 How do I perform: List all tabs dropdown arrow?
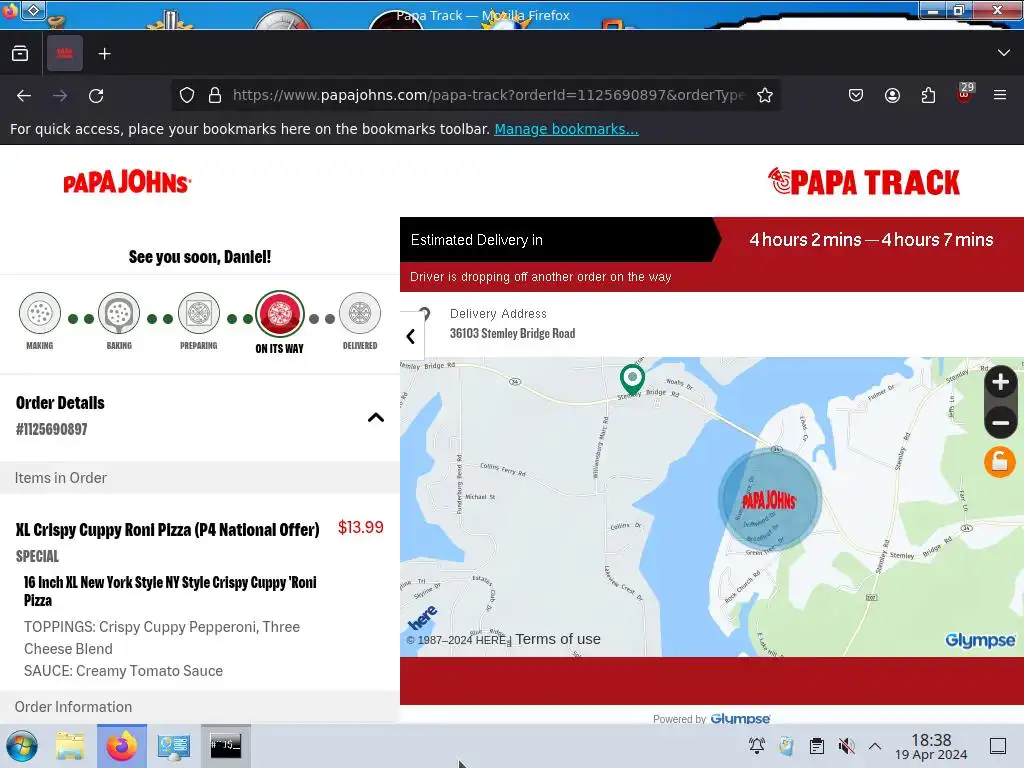1004,53
